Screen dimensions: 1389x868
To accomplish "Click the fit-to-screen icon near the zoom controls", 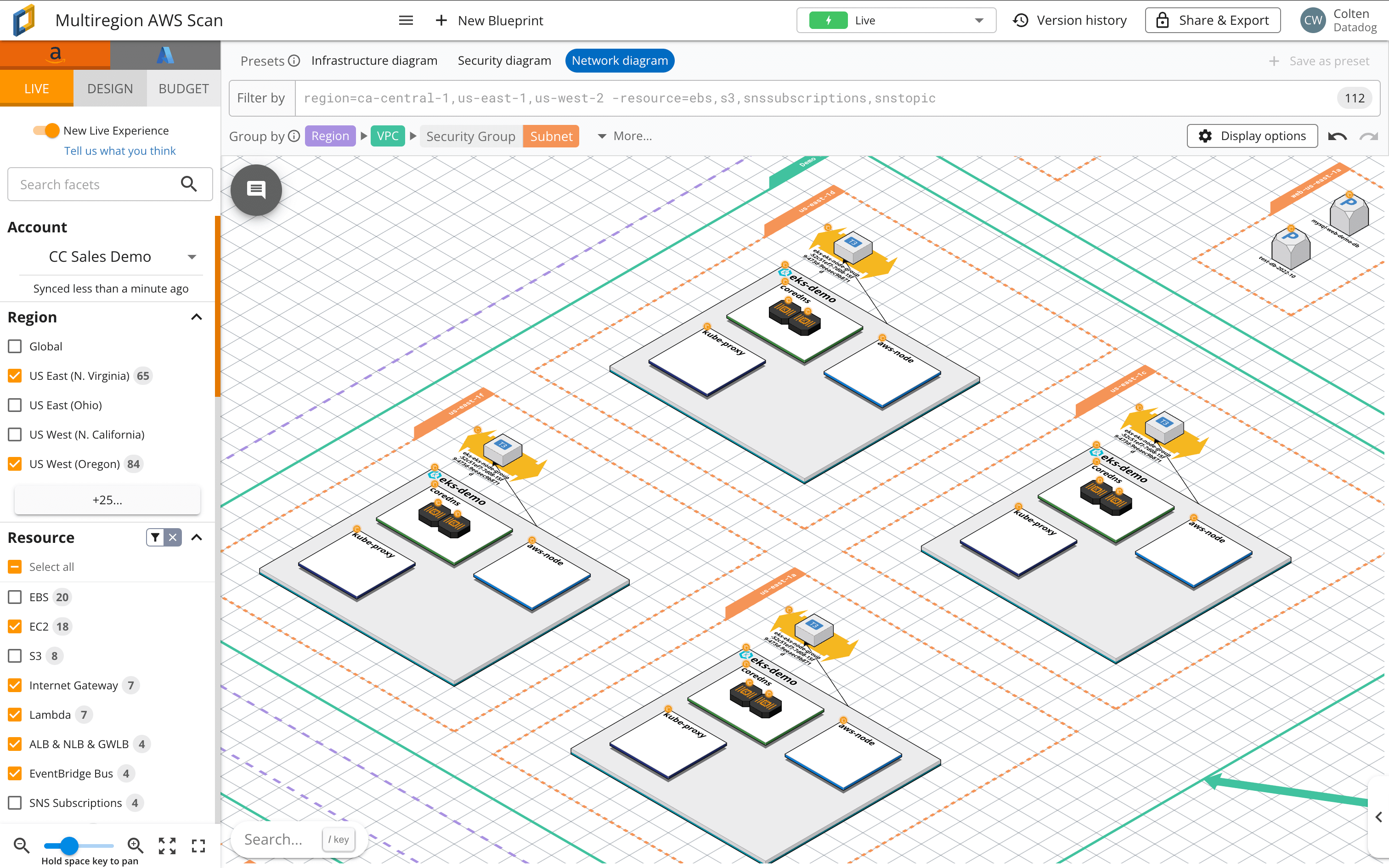I will click(x=167, y=845).
